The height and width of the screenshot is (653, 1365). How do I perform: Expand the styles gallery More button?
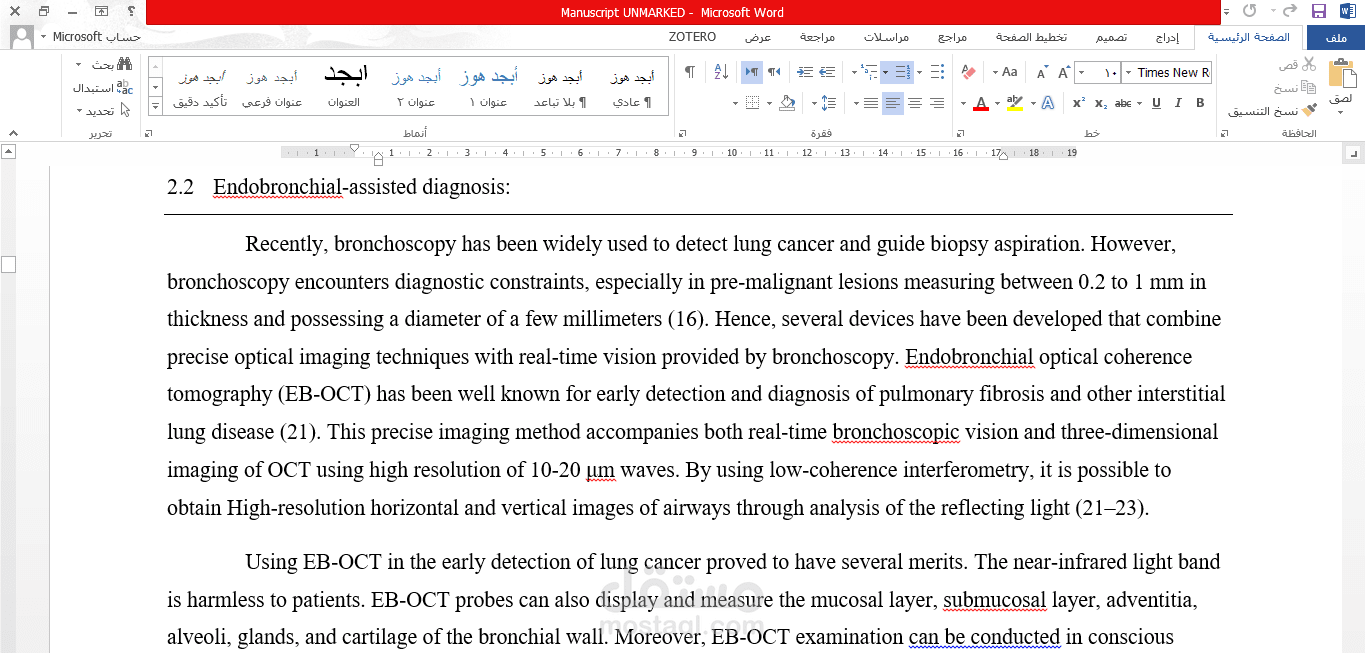pos(155,106)
